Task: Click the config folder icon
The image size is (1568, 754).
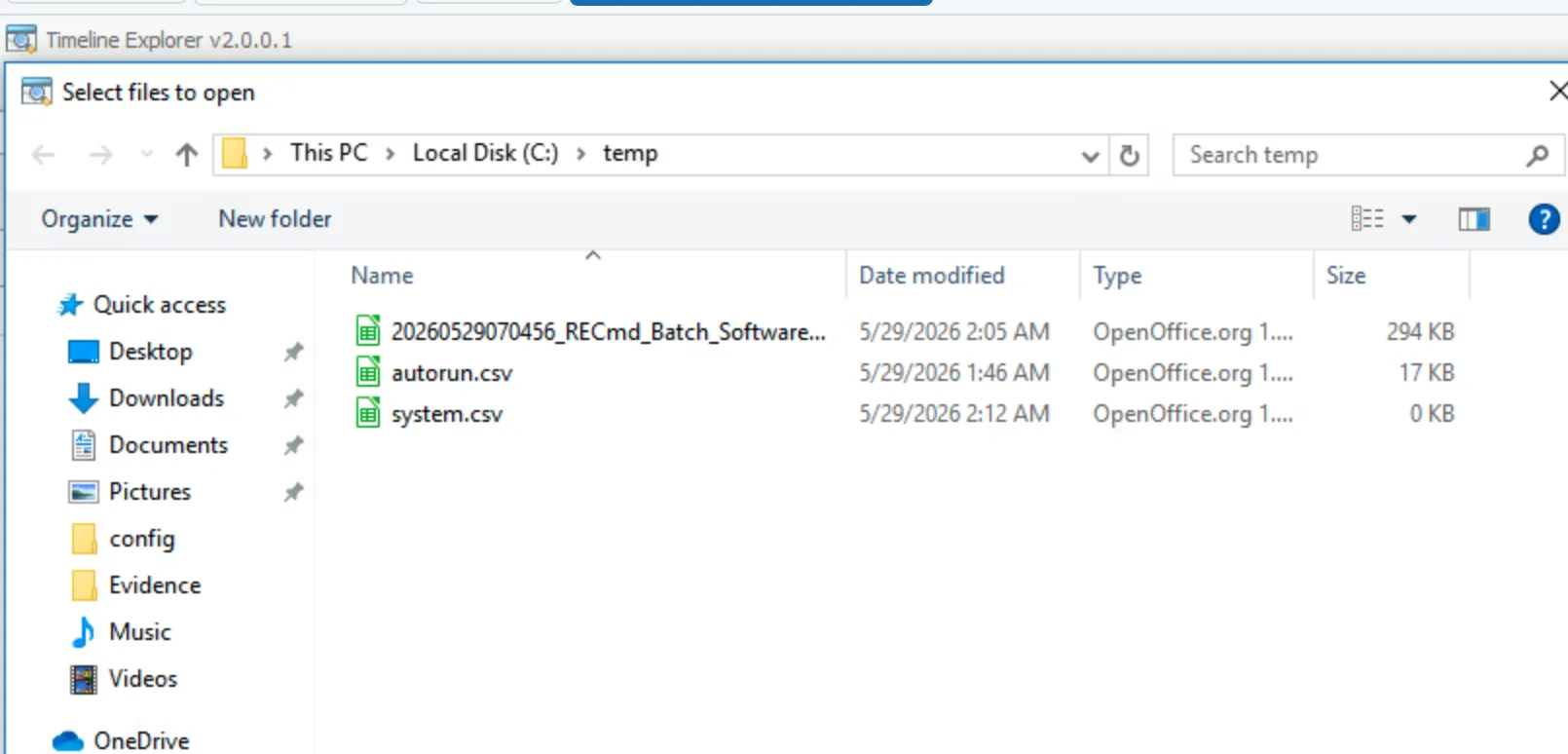Action: (x=85, y=539)
